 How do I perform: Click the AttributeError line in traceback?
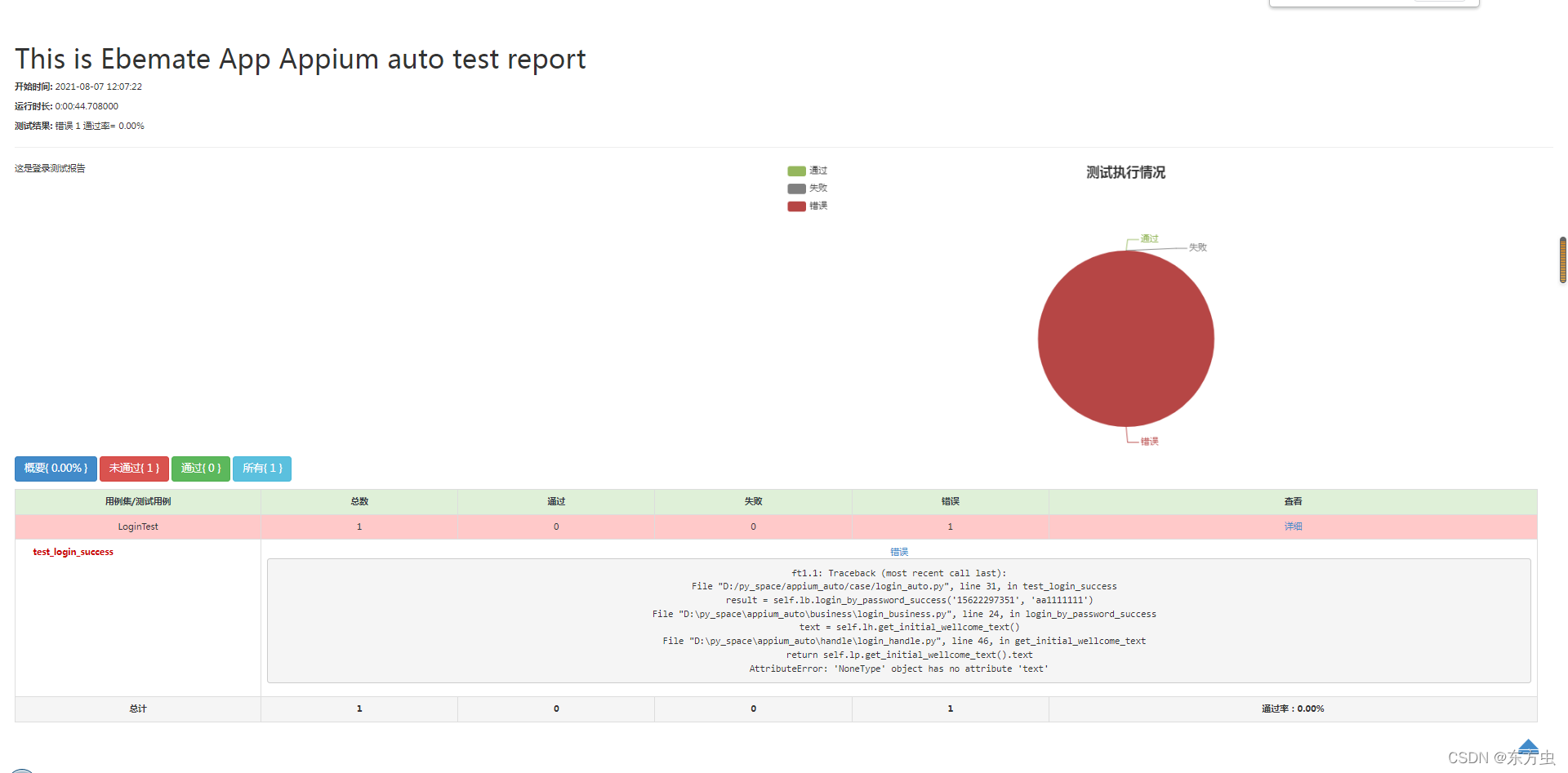pyautogui.click(x=899, y=669)
